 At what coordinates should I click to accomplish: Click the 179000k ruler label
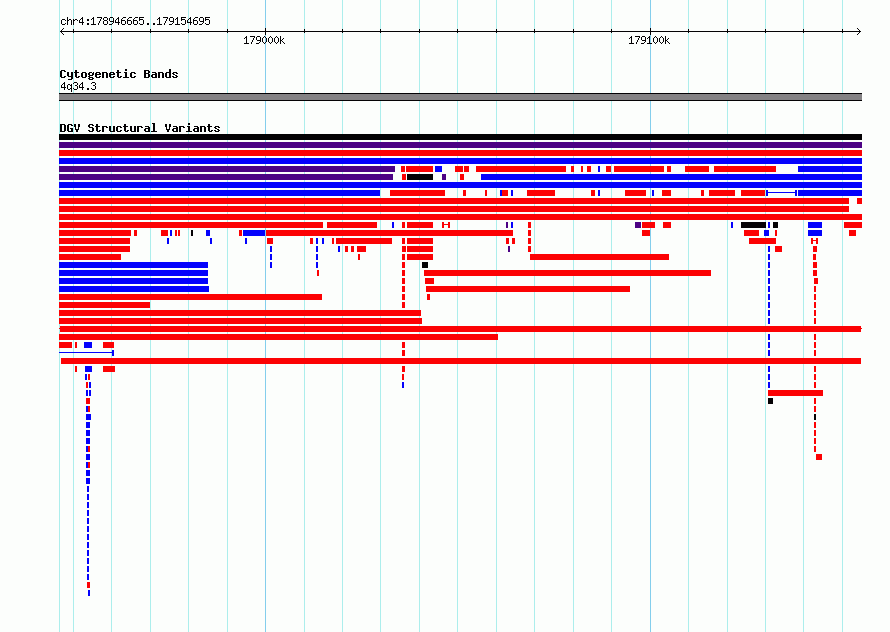[x=264, y=40]
